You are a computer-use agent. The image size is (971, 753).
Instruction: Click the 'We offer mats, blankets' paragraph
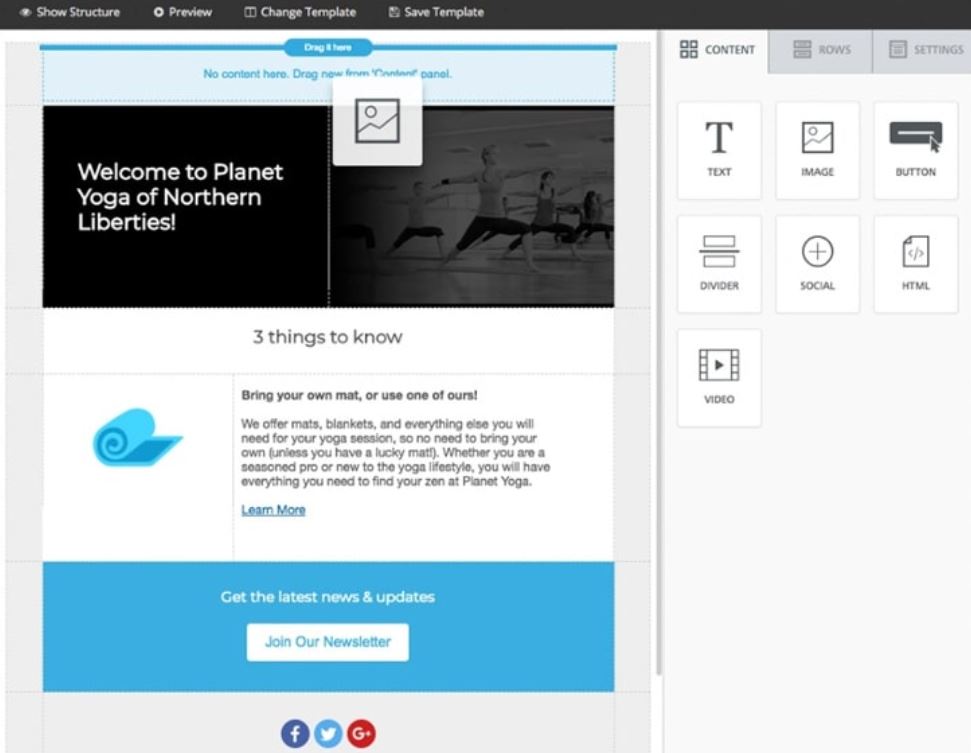tap(395, 453)
